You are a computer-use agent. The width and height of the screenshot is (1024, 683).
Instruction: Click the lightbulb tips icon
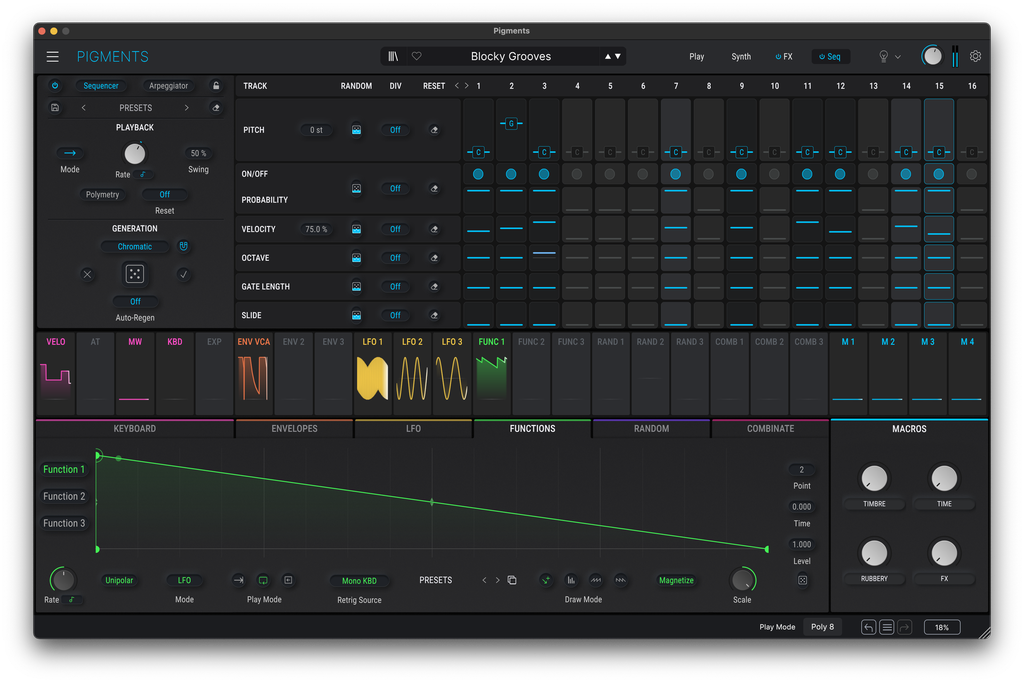click(884, 57)
